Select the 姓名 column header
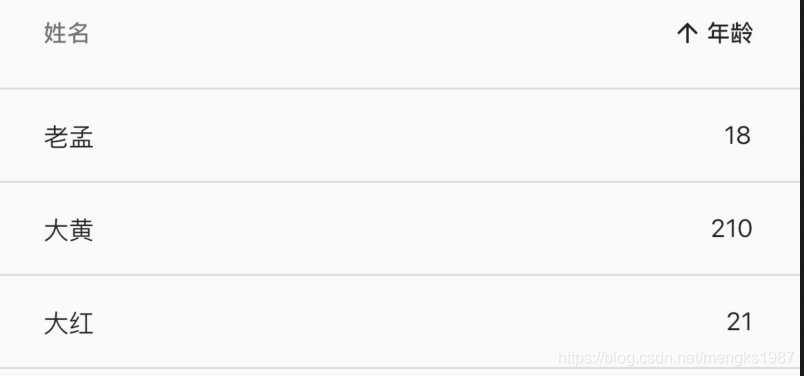The height and width of the screenshot is (376, 804). point(67,33)
